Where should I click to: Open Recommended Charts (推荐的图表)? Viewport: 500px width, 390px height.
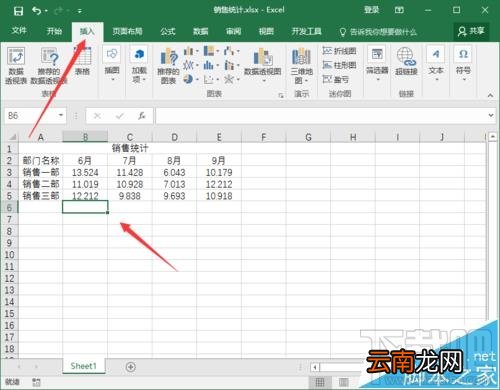click(168, 66)
